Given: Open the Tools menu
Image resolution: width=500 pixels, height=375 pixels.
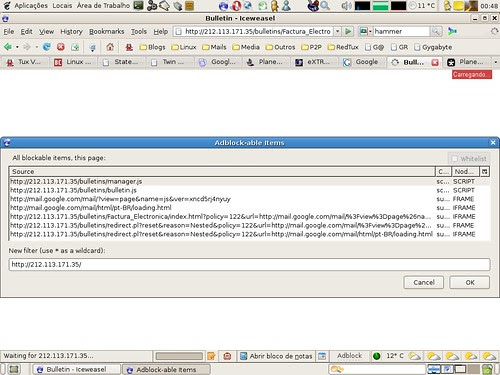Looking at the screenshot, I should [139, 32].
